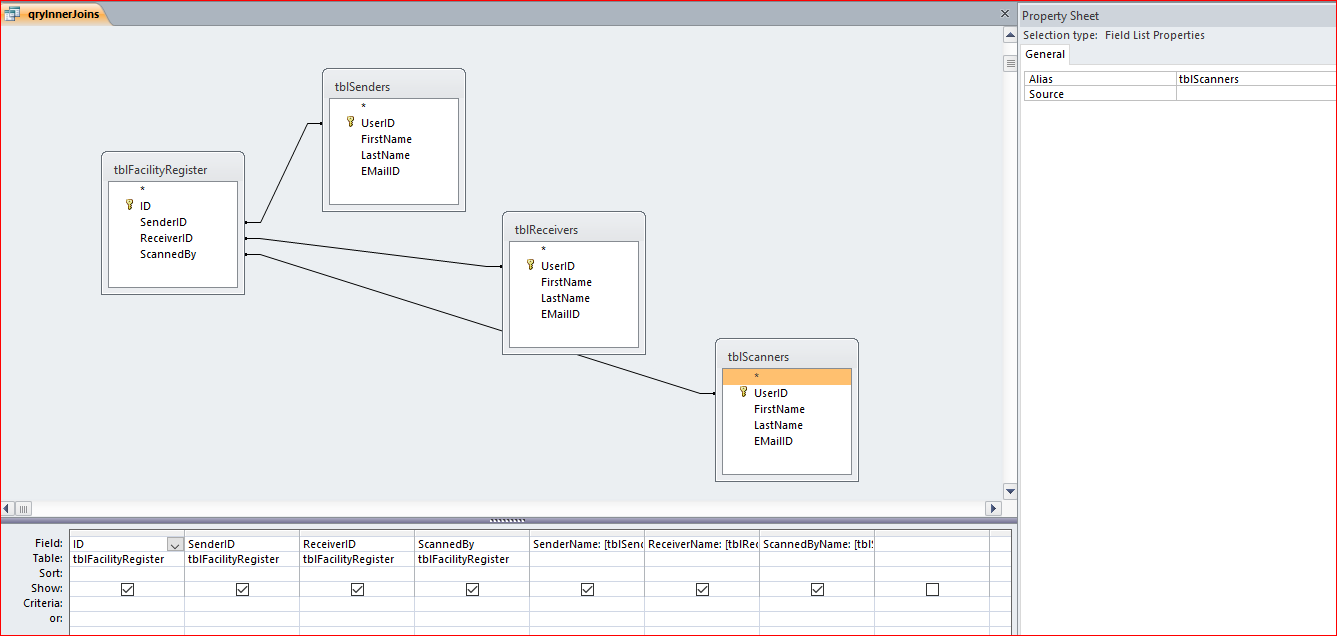Select FirstName in tblSenders

(386, 139)
